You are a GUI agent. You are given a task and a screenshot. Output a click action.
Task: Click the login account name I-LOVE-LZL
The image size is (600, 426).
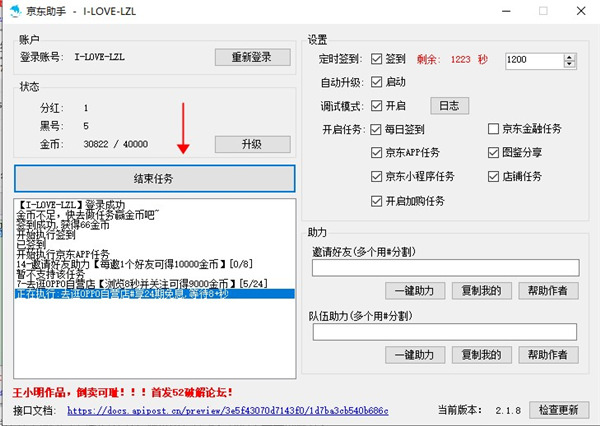(99, 57)
